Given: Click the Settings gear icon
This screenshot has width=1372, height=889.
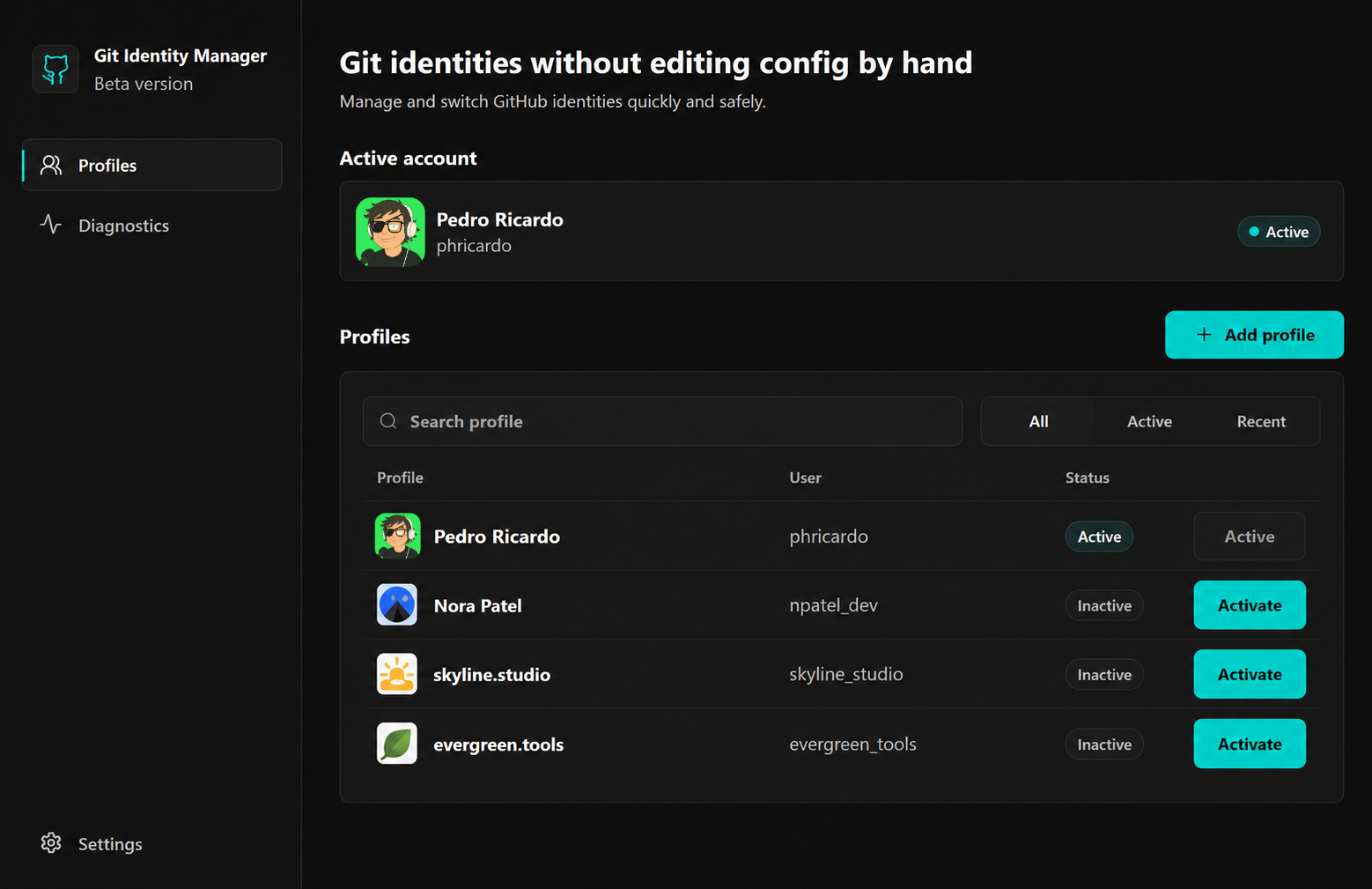Looking at the screenshot, I should tap(51, 843).
